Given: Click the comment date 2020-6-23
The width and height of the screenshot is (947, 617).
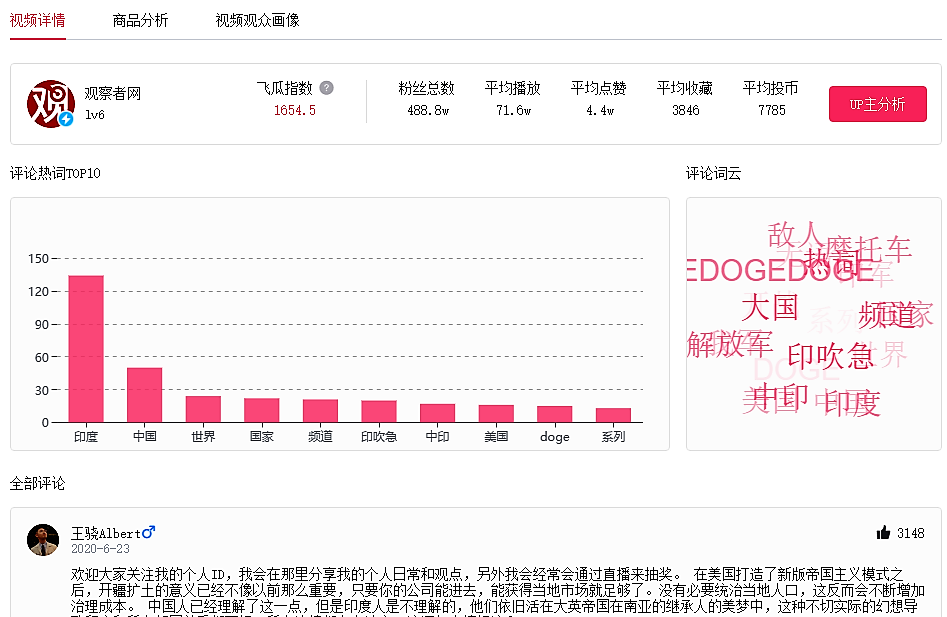Looking at the screenshot, I should tap(100, 549).
